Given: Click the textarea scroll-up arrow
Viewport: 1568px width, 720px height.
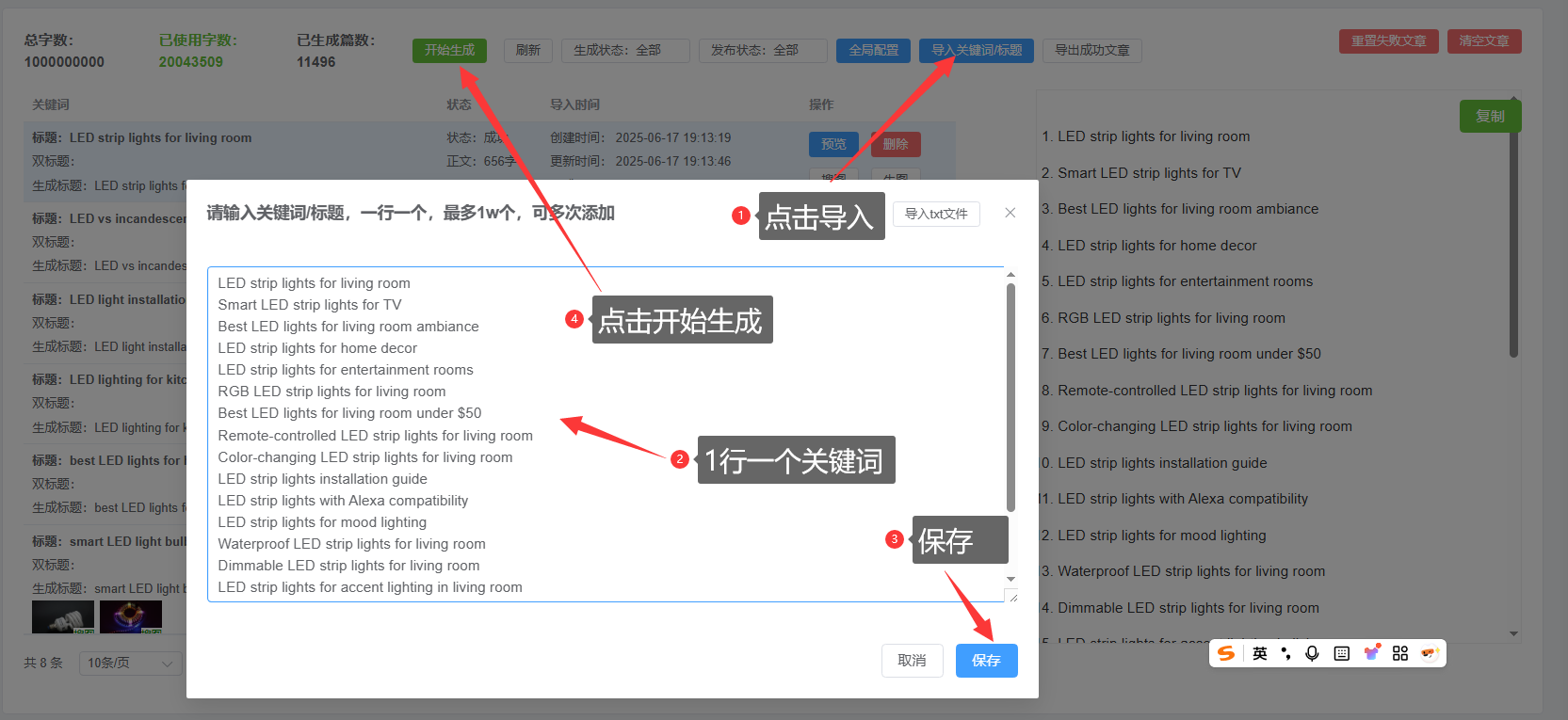Looking at the screenshot, I should tap(1010, 275).
